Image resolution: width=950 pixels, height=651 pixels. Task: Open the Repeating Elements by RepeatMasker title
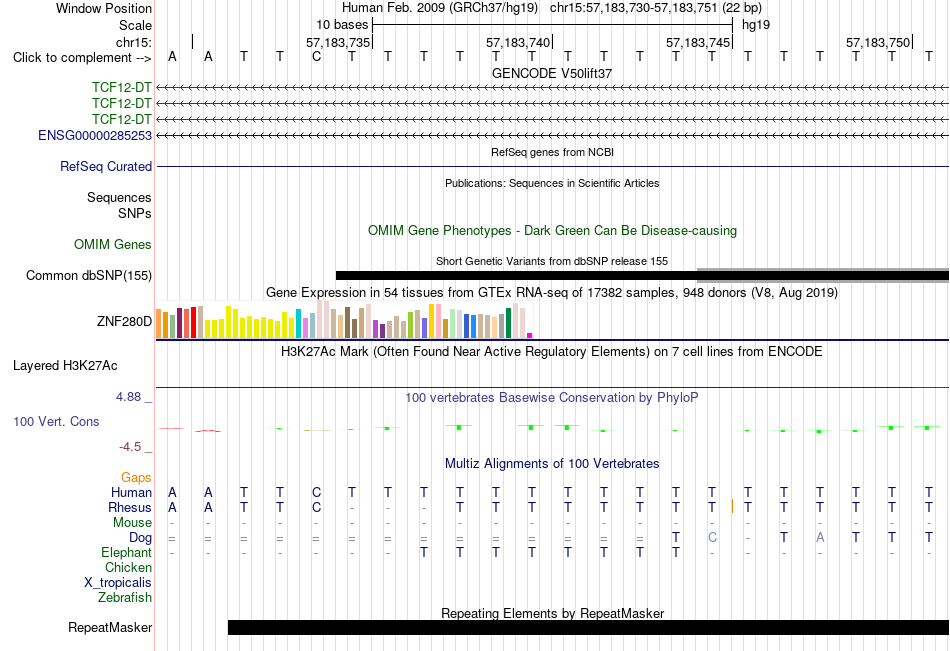coord(552,613)
